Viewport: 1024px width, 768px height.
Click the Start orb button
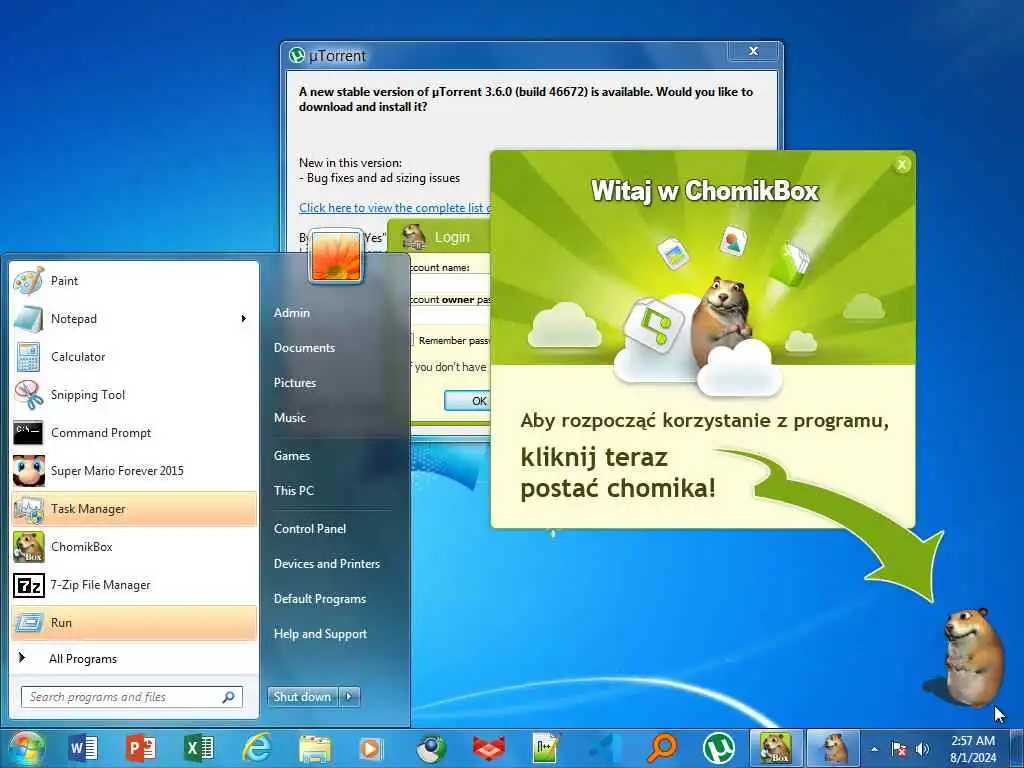[26, 748]
